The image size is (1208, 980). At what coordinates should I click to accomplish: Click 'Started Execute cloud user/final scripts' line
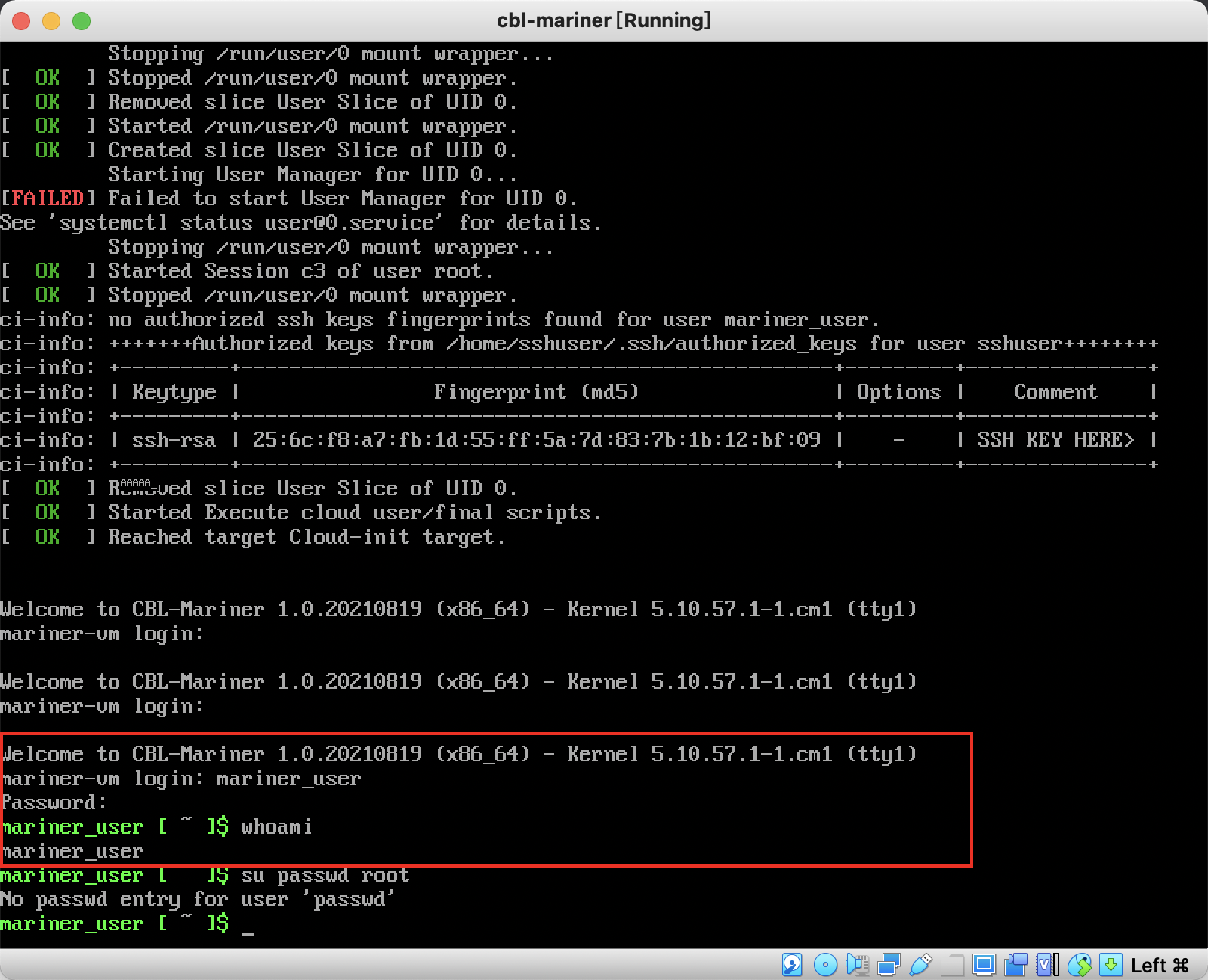pyautogui.click(x=355, y=513)
